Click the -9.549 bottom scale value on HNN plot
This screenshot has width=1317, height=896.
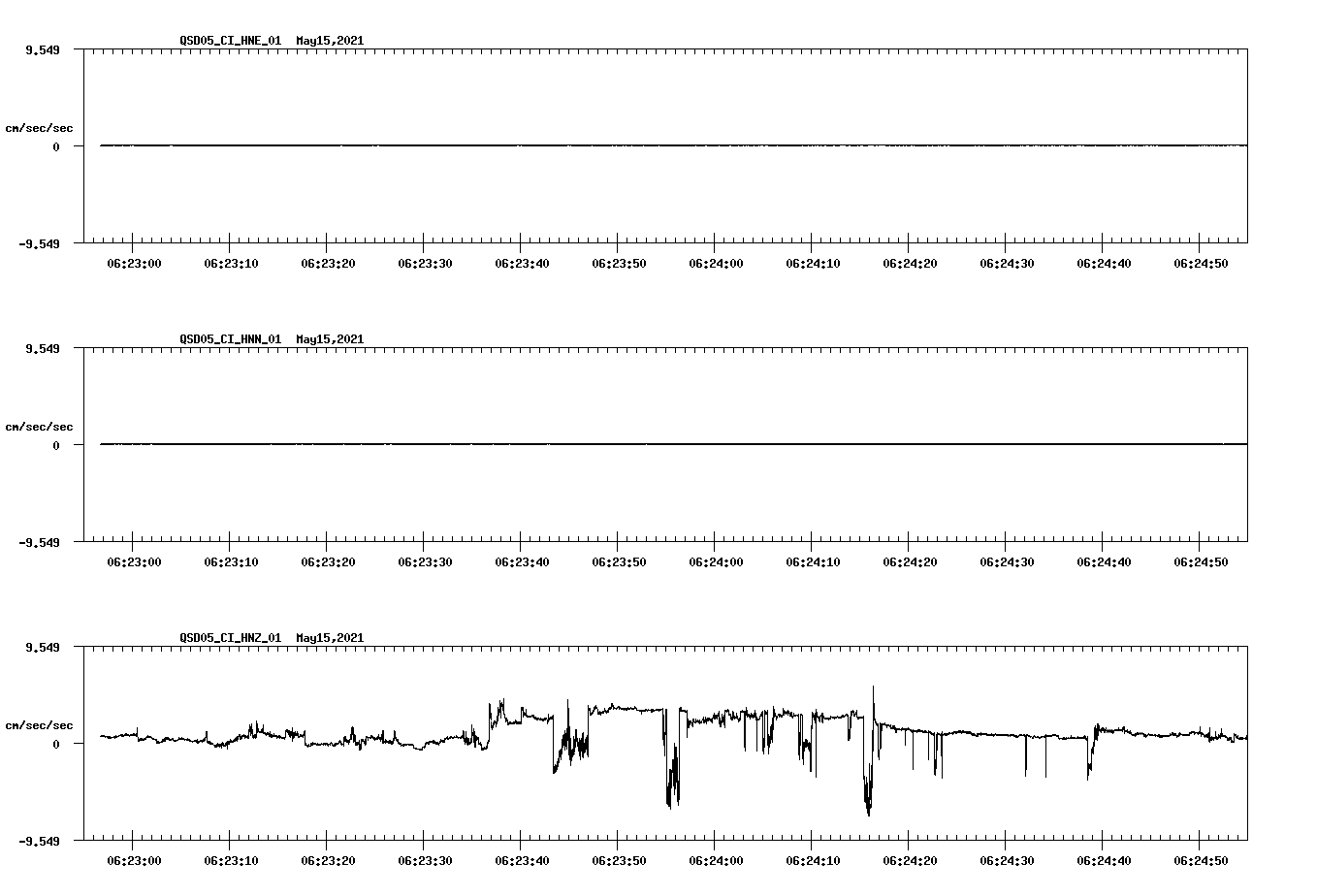(x=40, y=543)
